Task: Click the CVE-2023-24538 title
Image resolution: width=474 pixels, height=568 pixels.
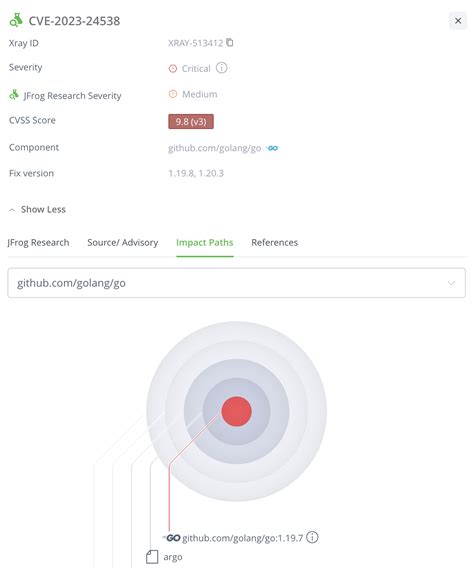Action: pyautogui.click(x=74, y=21)
